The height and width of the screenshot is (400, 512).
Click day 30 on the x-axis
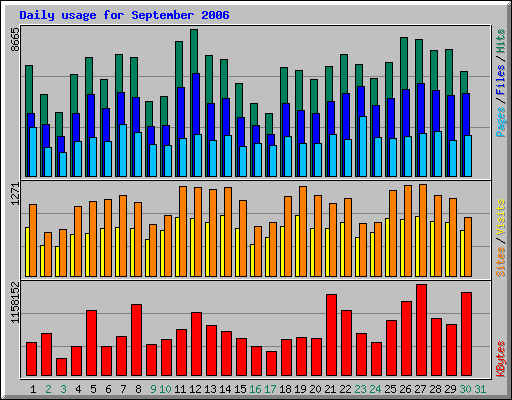tap(465, 389)
